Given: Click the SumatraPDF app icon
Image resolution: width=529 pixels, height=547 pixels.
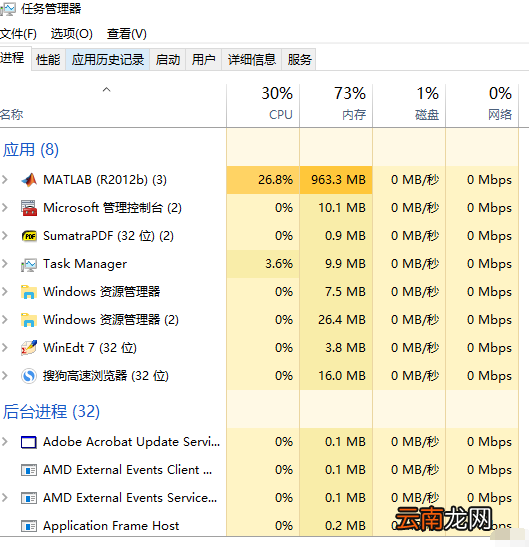Looking at the screenshot, I should tap(29, 236).
